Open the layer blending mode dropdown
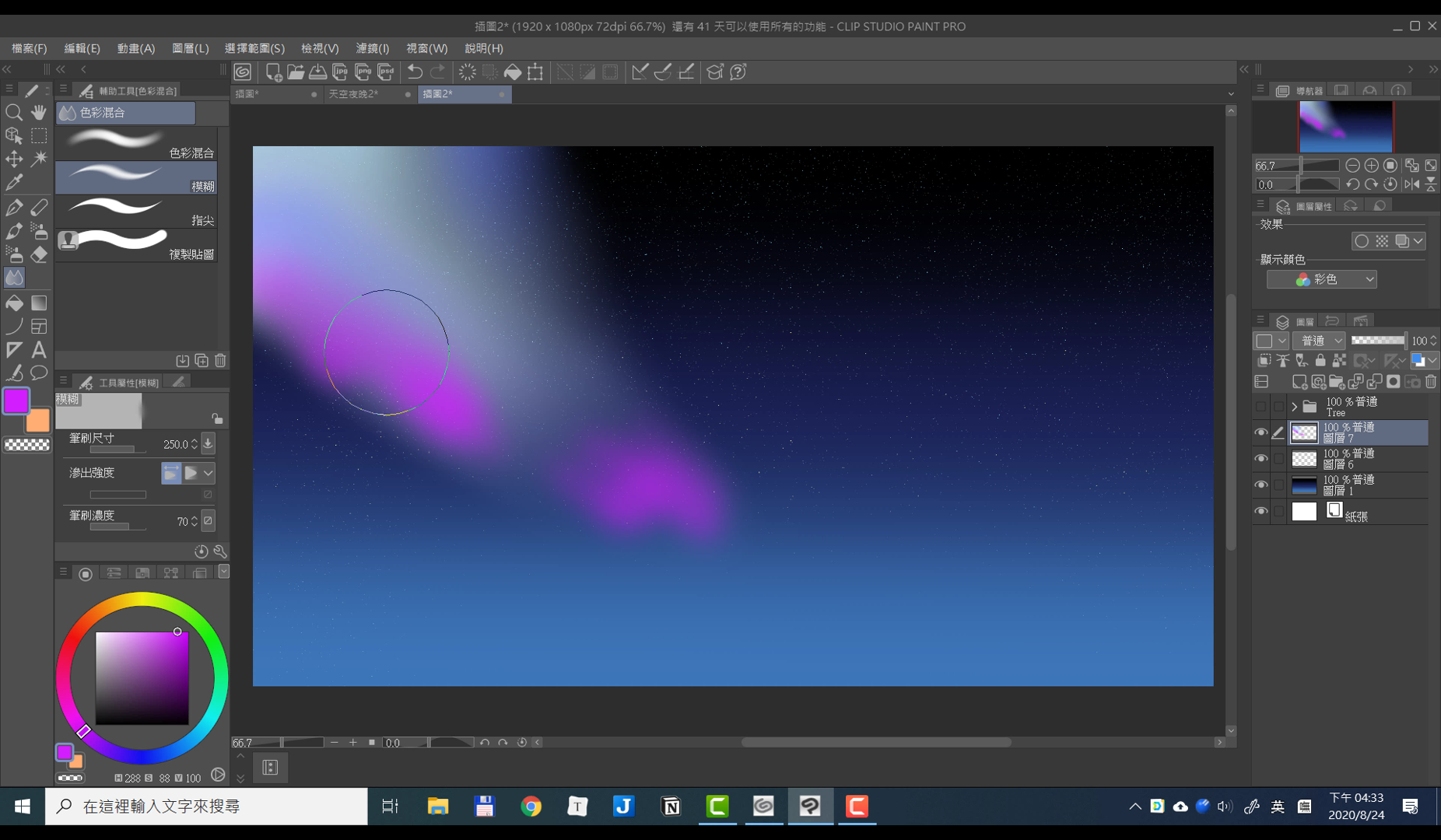 pyautogui.click(x=1320, y=341)
